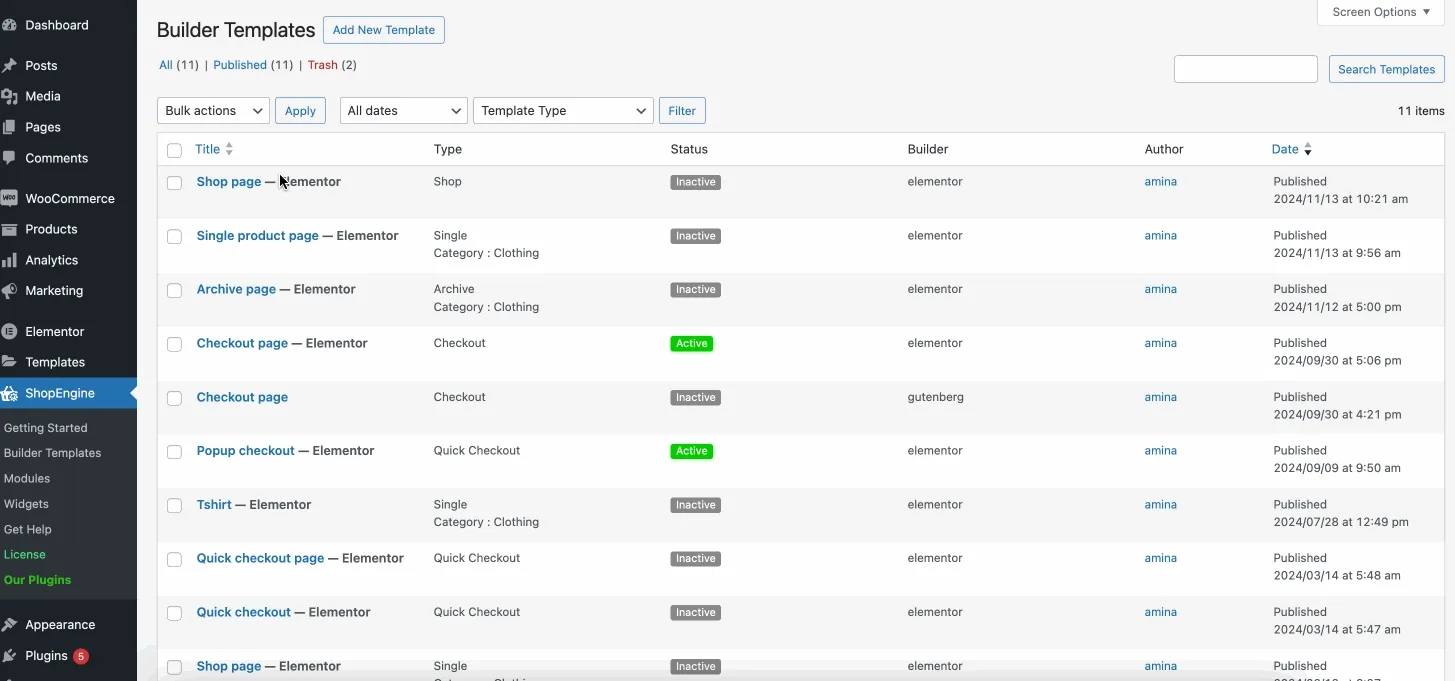Open Our Plugins submenu item
The image size is (1455, 681).
pyautogui.click(x=38, y=580)
